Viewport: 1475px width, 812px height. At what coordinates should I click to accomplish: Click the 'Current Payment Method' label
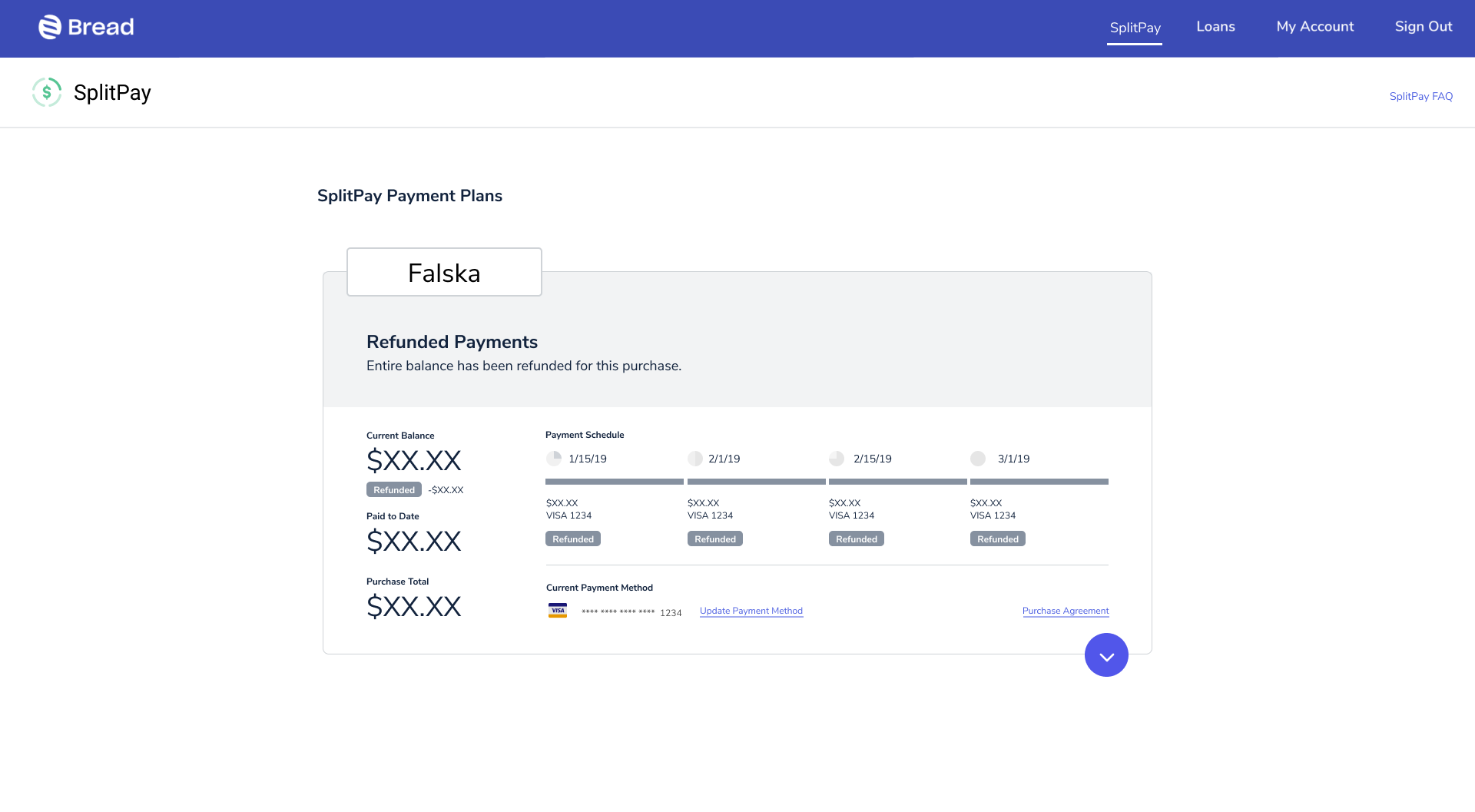[x=599, y=588]
